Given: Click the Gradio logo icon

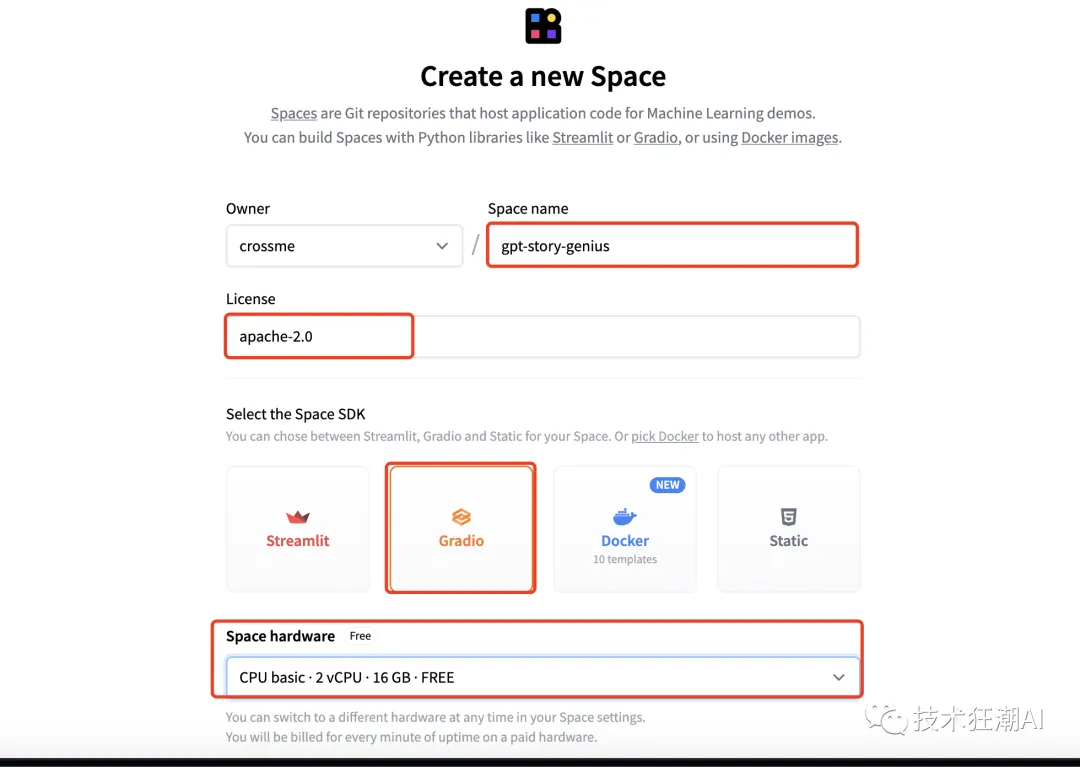Looking at the screenshot, I should 461,517.
